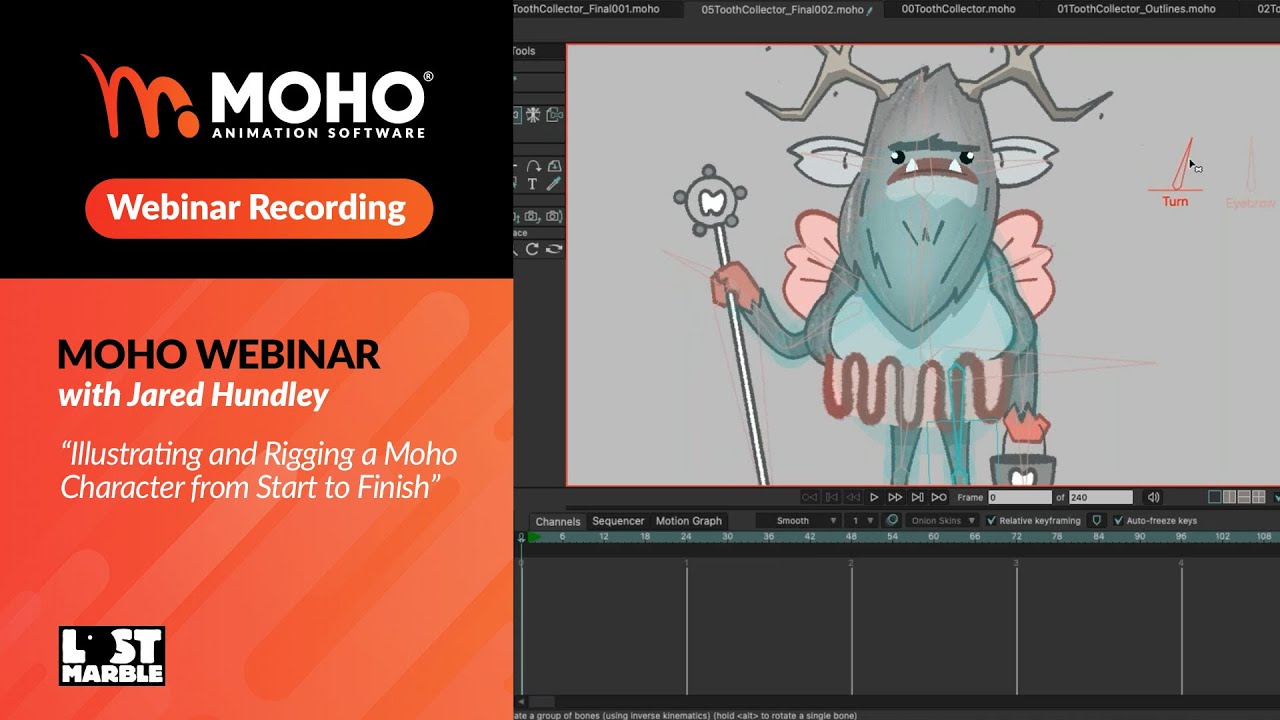The height and width of the screenshot is (720, 1280).
Task: Select the stacked two-pane layout icon
Action: click(x=1244, y=497)
